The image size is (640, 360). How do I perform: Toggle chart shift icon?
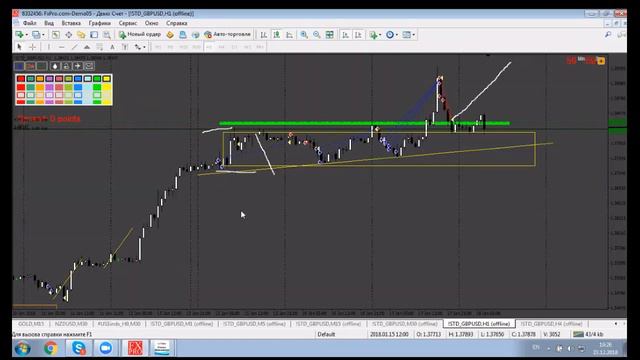tap(358, 35)
